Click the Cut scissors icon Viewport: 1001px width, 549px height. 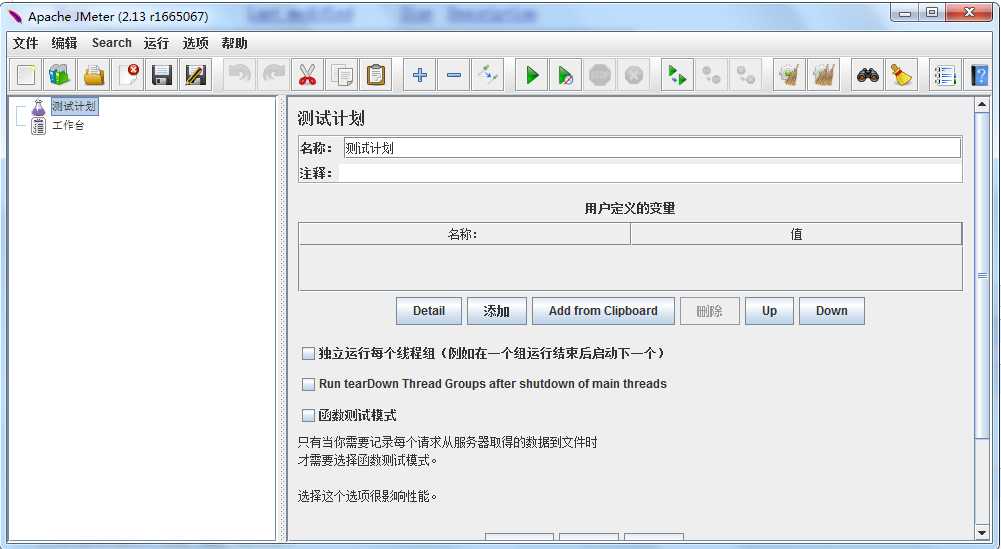308,75
